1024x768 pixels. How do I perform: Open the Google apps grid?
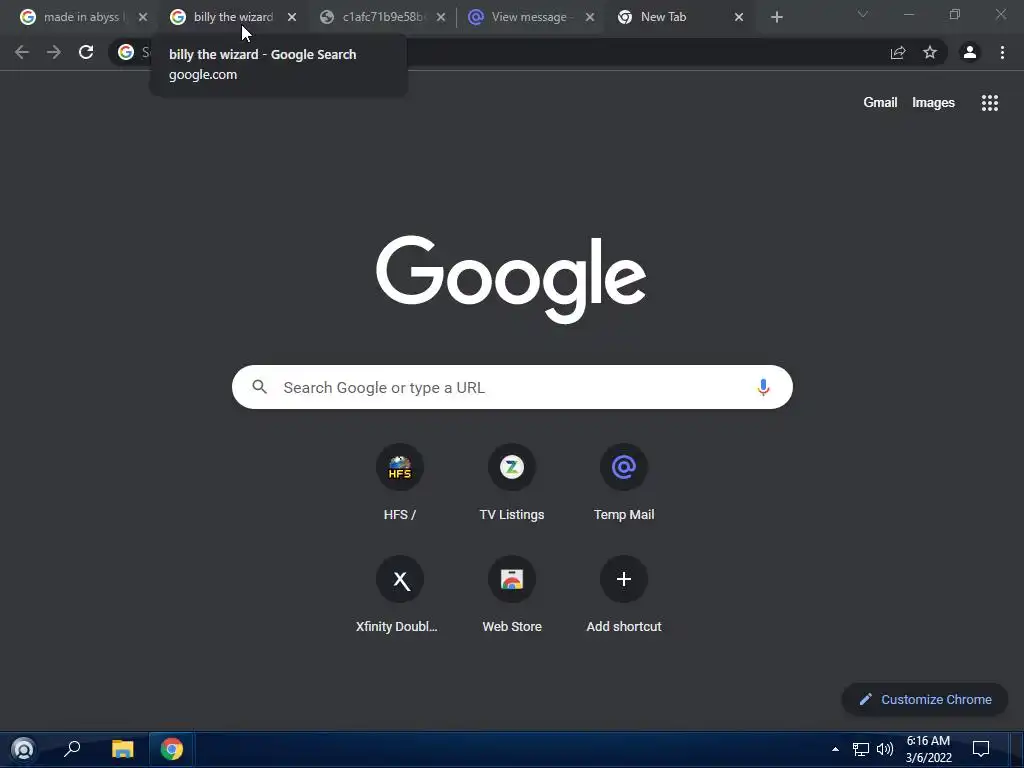pos(989,103)
